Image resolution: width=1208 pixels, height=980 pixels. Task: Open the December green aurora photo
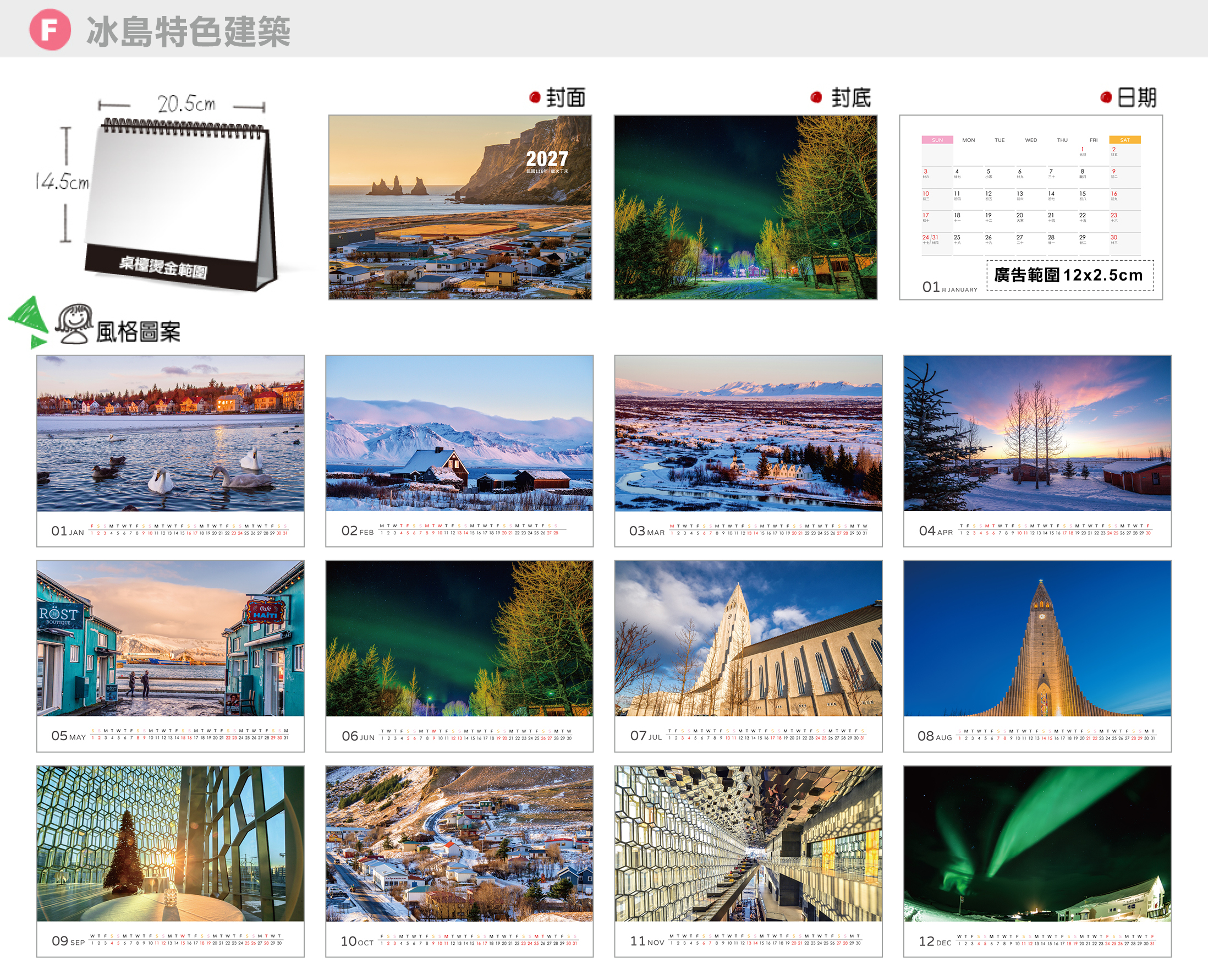[x=1037, y=844]
